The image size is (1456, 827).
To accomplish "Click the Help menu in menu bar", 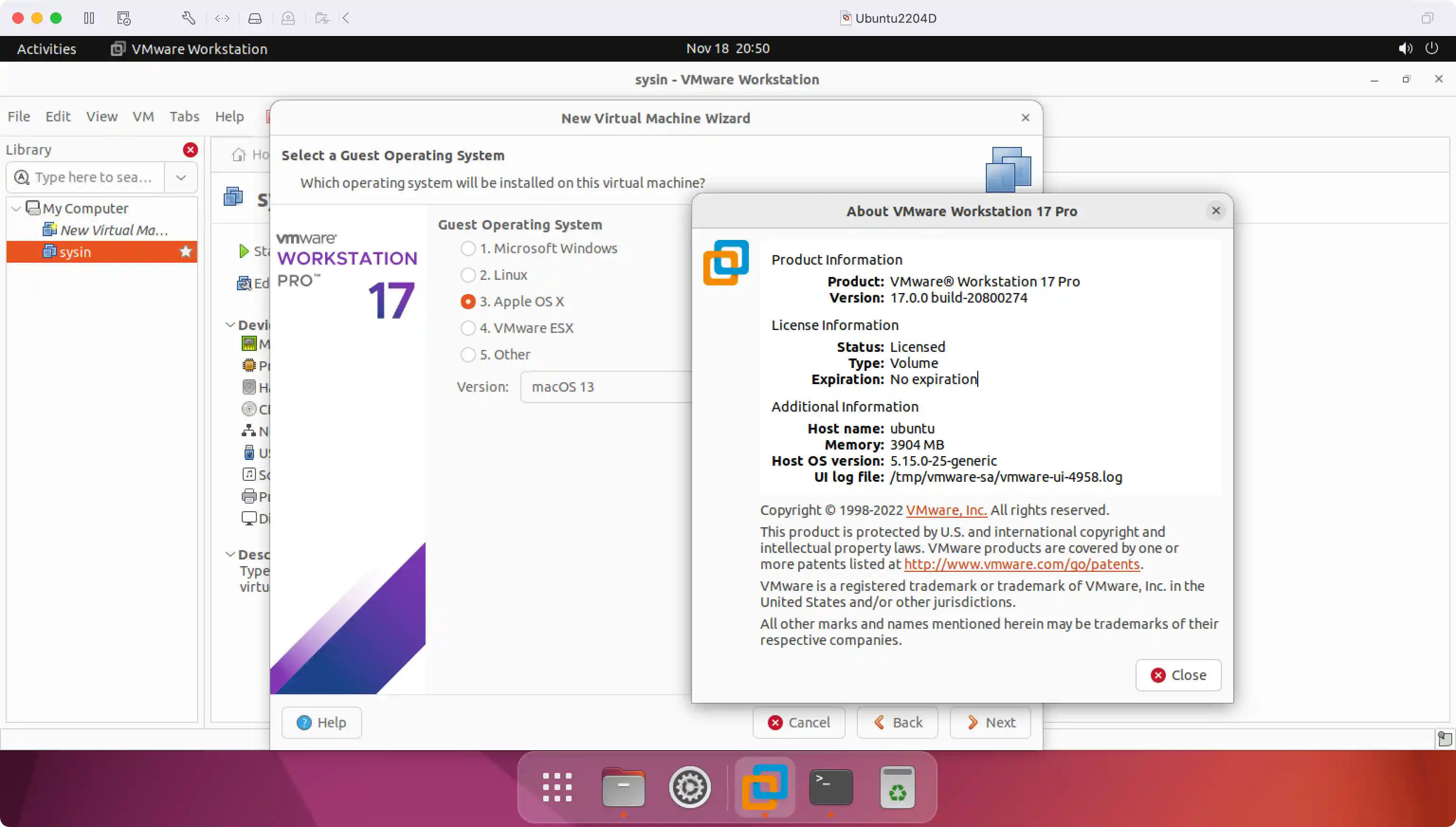I will (x=229, y=116).
